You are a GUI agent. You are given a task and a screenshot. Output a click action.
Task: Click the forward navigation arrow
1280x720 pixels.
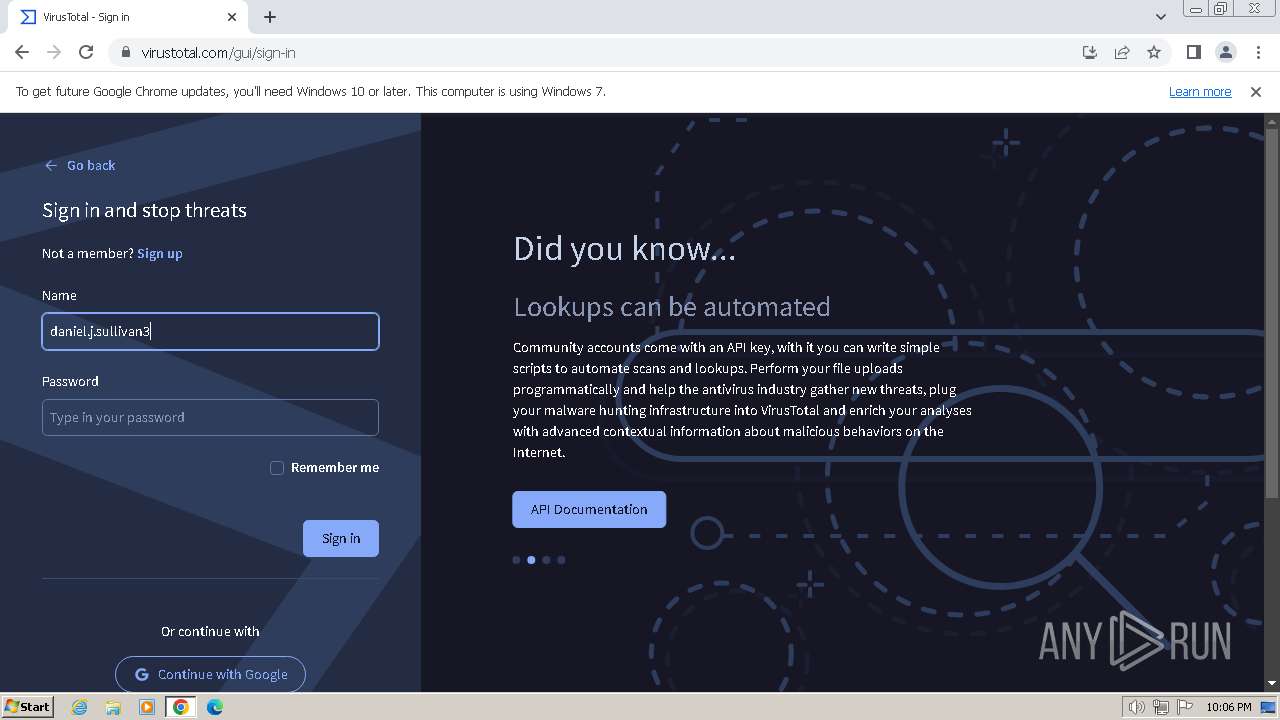[54, 52]
